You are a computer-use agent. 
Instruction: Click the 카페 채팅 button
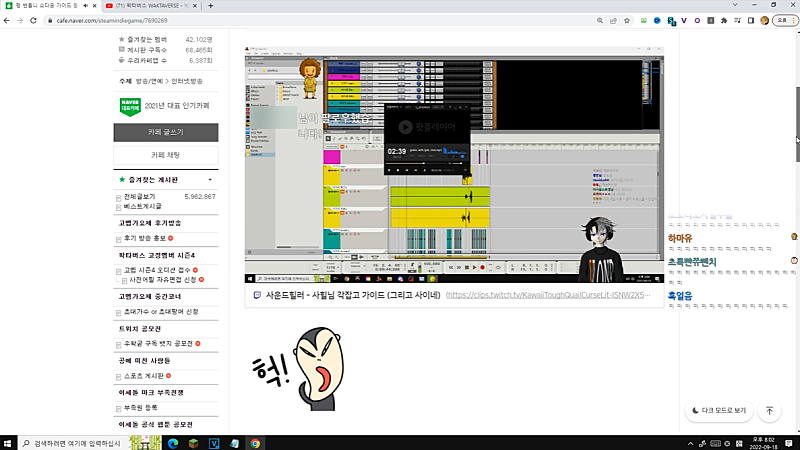tap(166, 155)
